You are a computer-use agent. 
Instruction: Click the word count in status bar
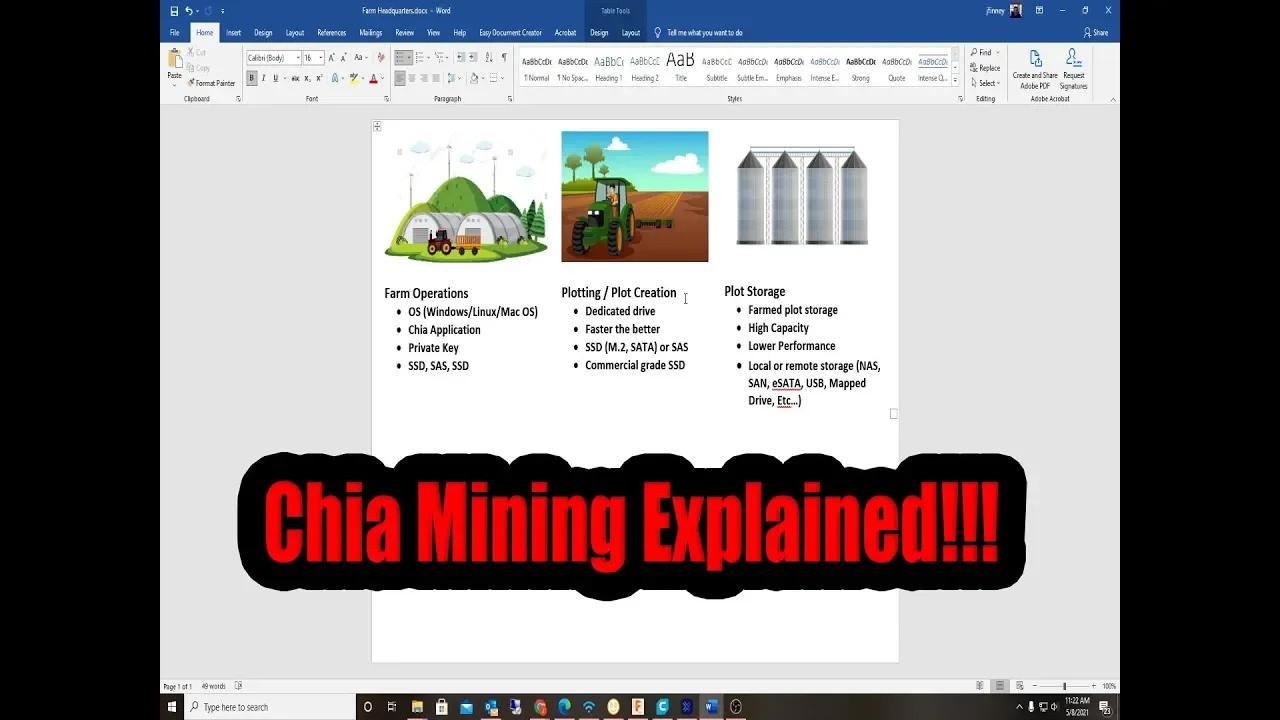click(x=215, y=686)
